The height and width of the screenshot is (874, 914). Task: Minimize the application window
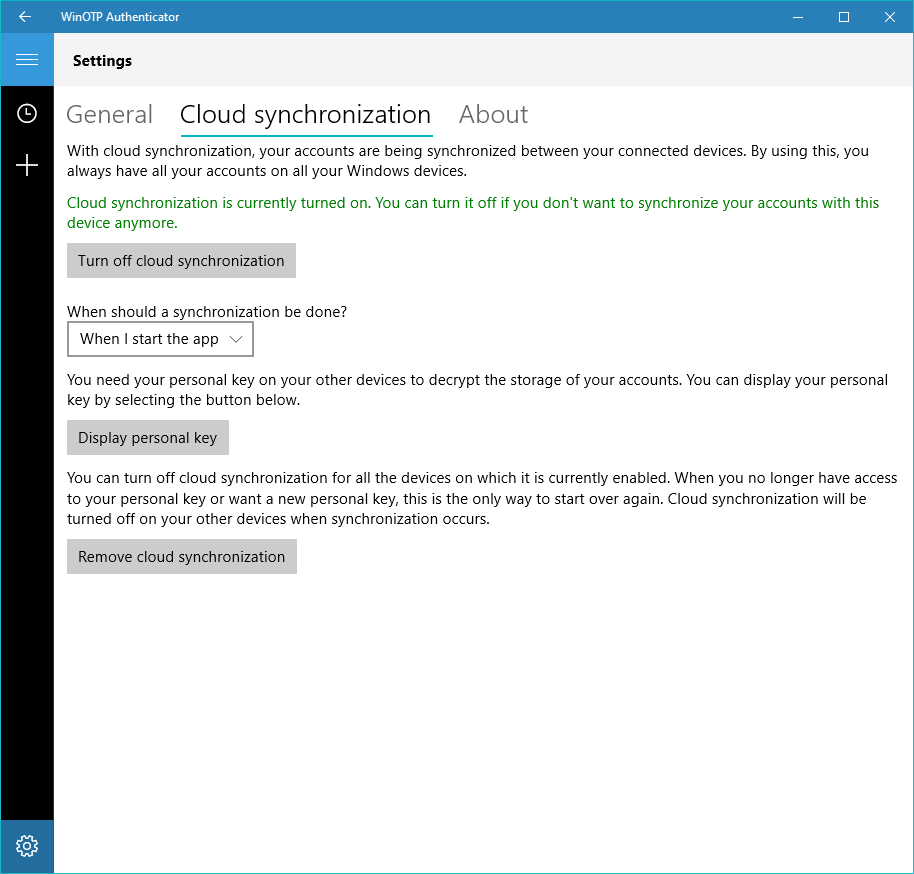797,16
